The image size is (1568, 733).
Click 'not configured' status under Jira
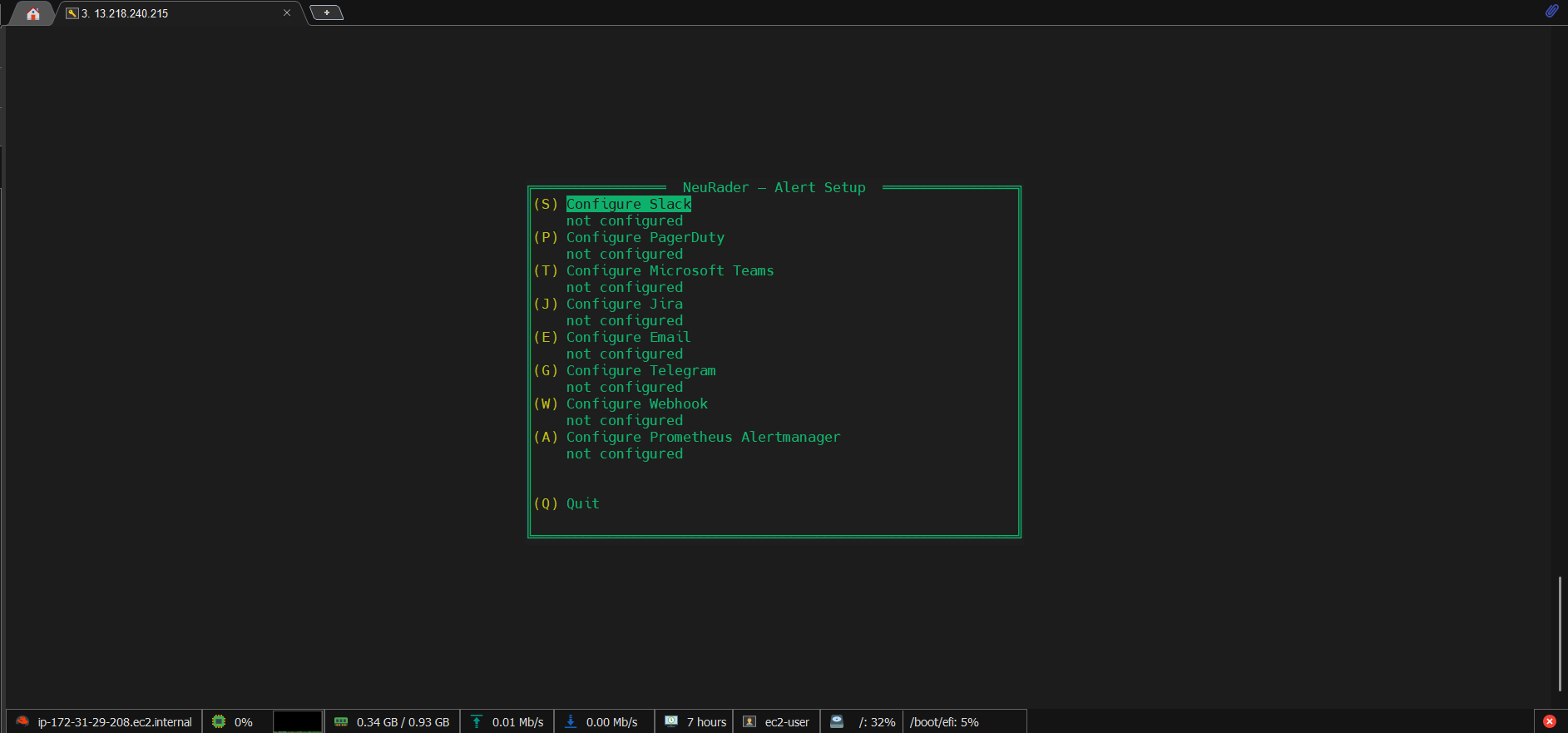[625, 320]
